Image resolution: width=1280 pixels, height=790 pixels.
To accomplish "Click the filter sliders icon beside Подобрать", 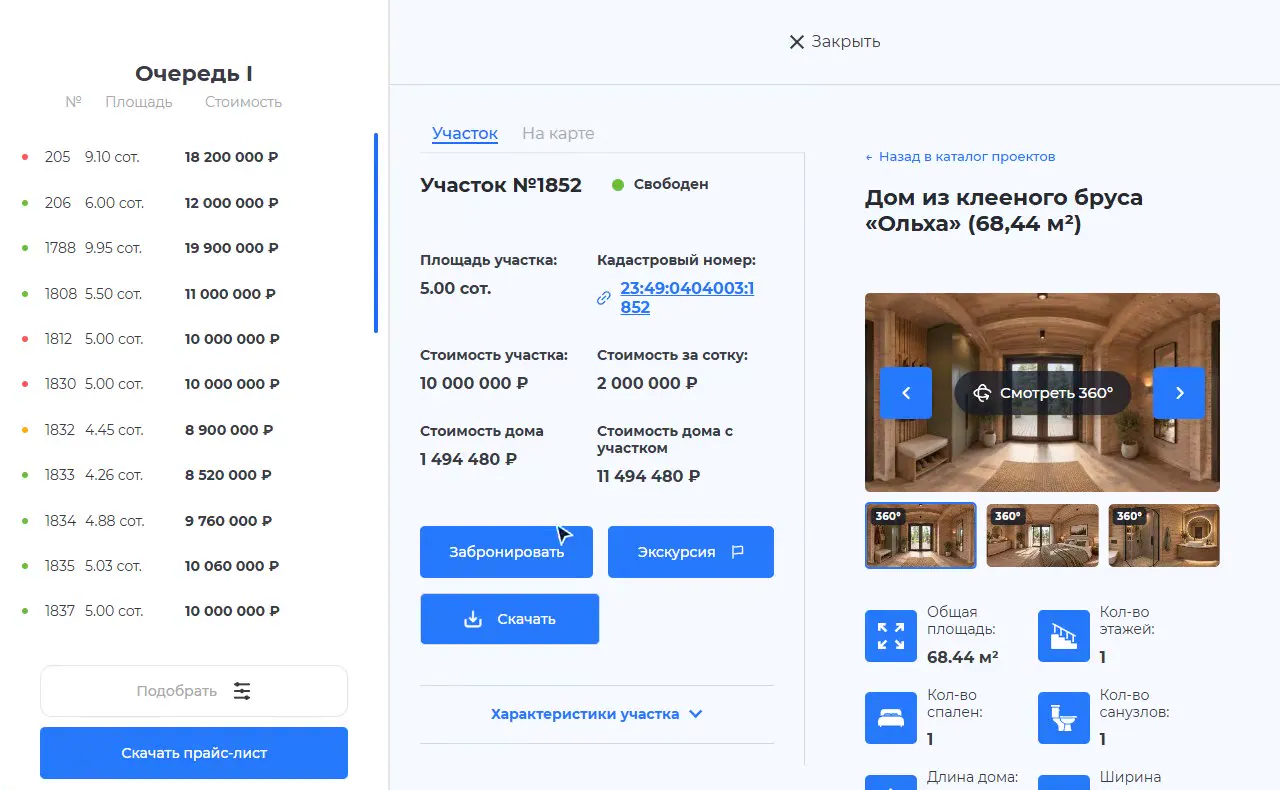I will 242,691.
